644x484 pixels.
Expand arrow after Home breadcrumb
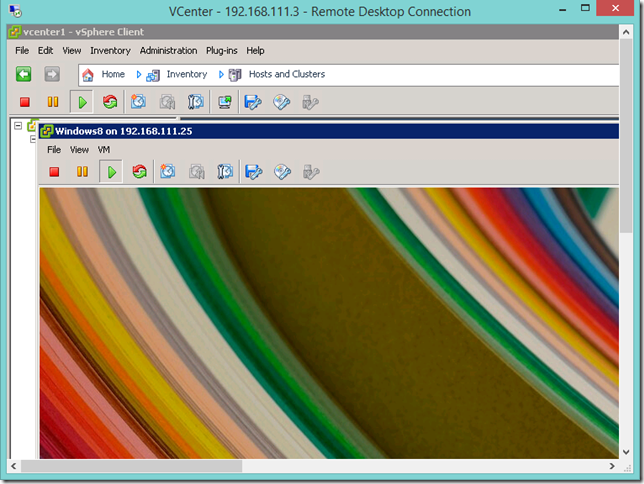click(x=139, y=75)
